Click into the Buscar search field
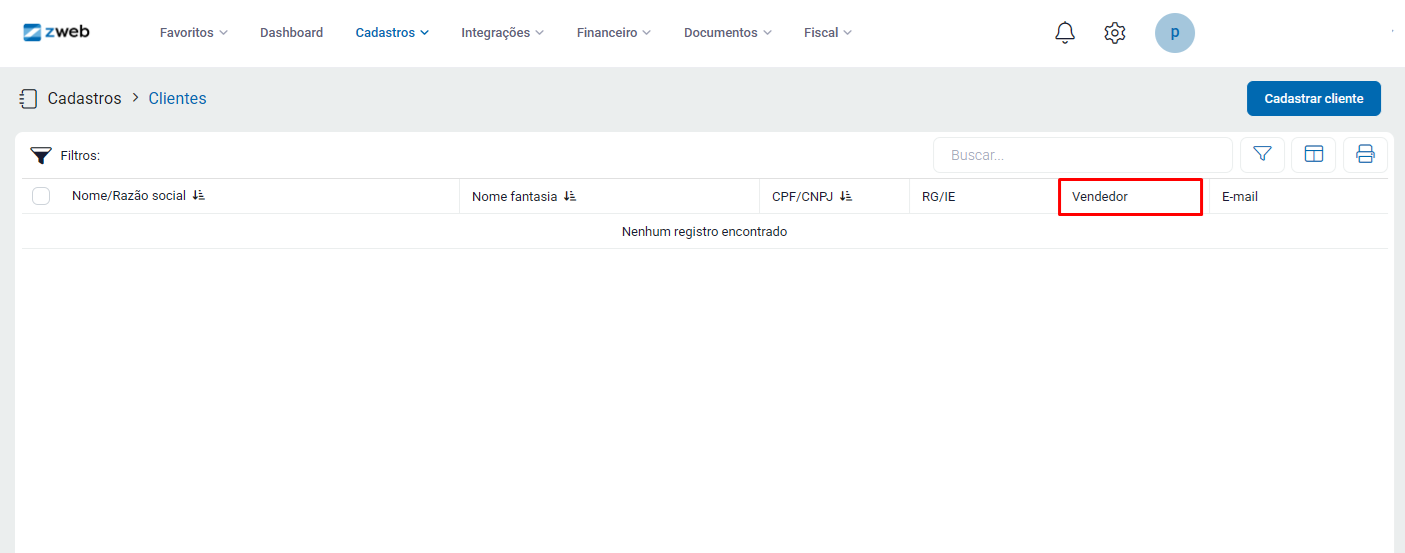Screen dimensions: 1405x553 point(1082,155)
